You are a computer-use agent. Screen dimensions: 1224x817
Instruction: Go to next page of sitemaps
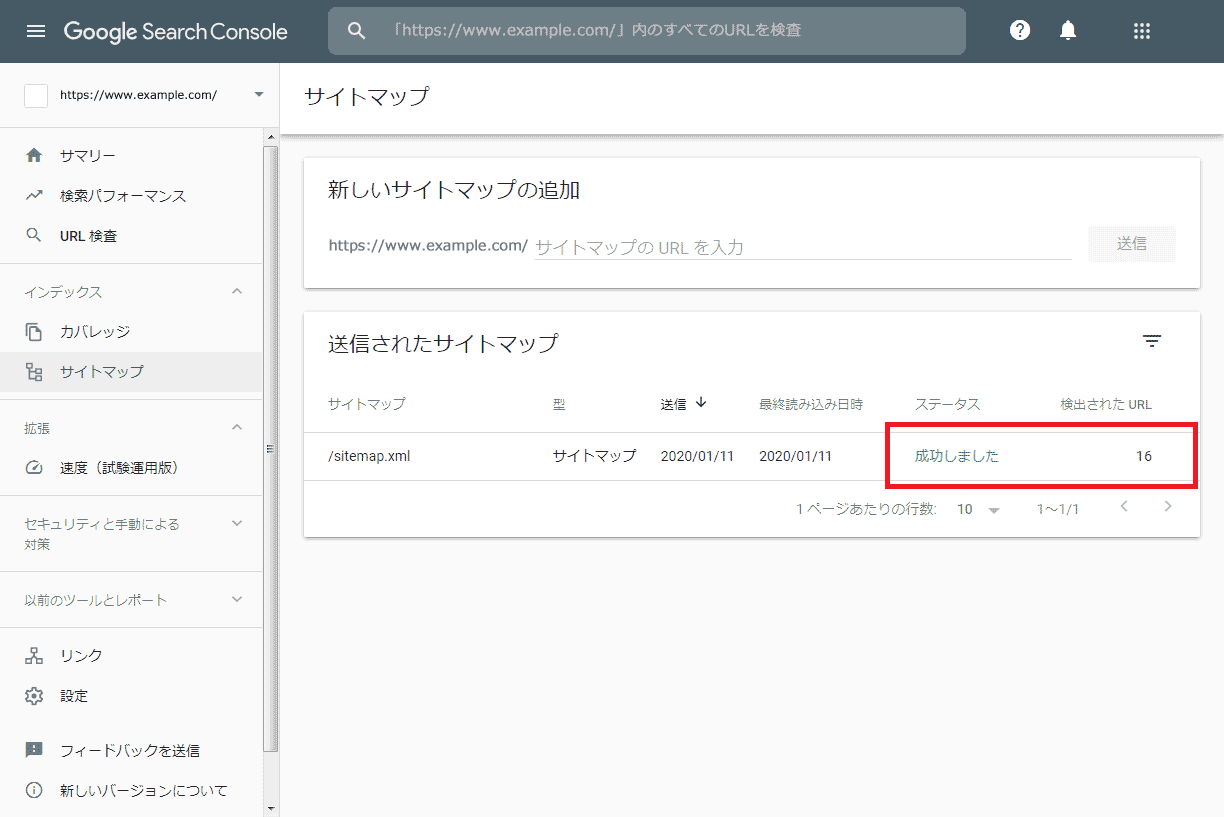coord(1168,508)
